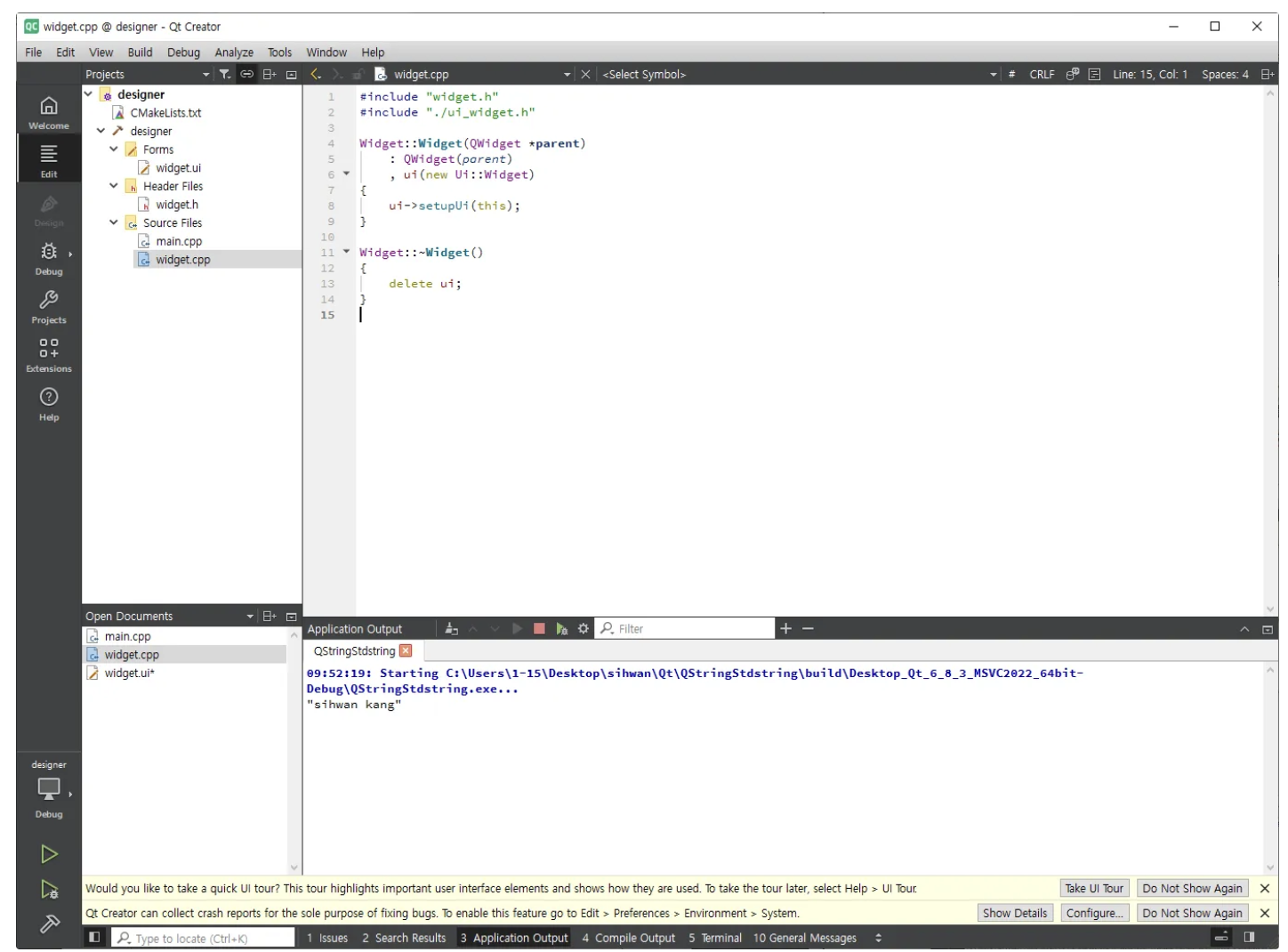Toggle the document outline icon in editor toolbar
Image resolution: width=1288 pixels, height=952 pixels.
point(1094,75)
